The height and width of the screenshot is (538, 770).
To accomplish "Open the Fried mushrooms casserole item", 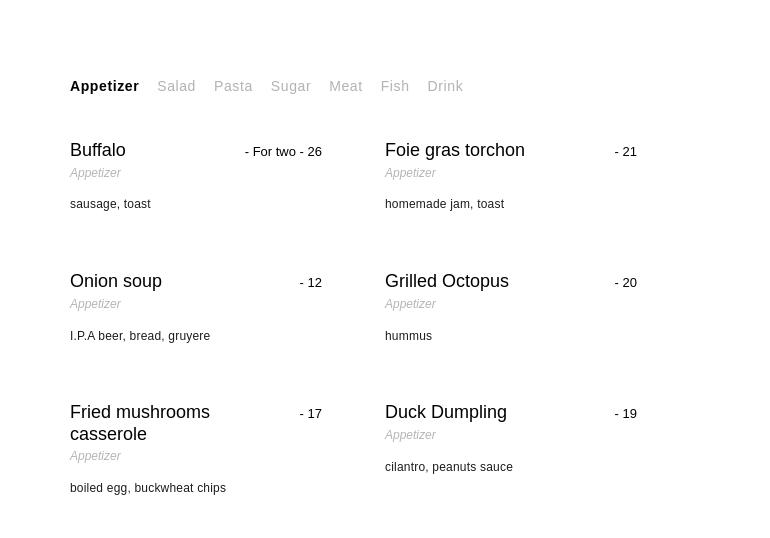I will point(139,423).
